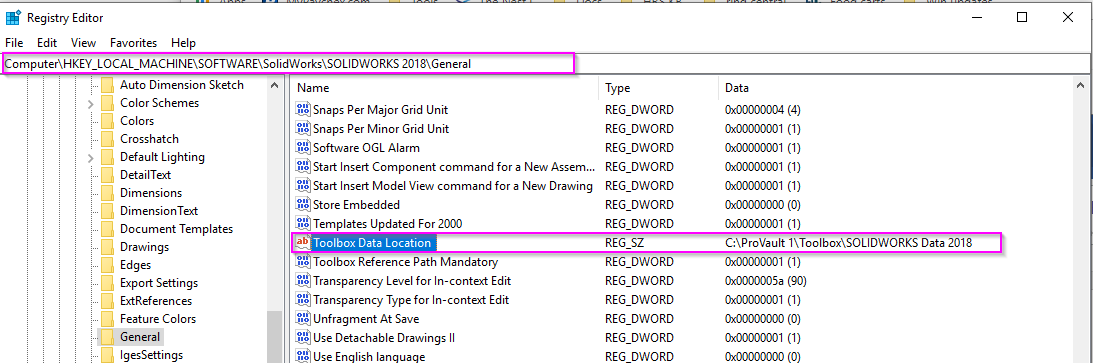Click DWORD icon of Software OGL Alarm
The height and width of the screenshot is (363, 1093).
click(303, 148)
